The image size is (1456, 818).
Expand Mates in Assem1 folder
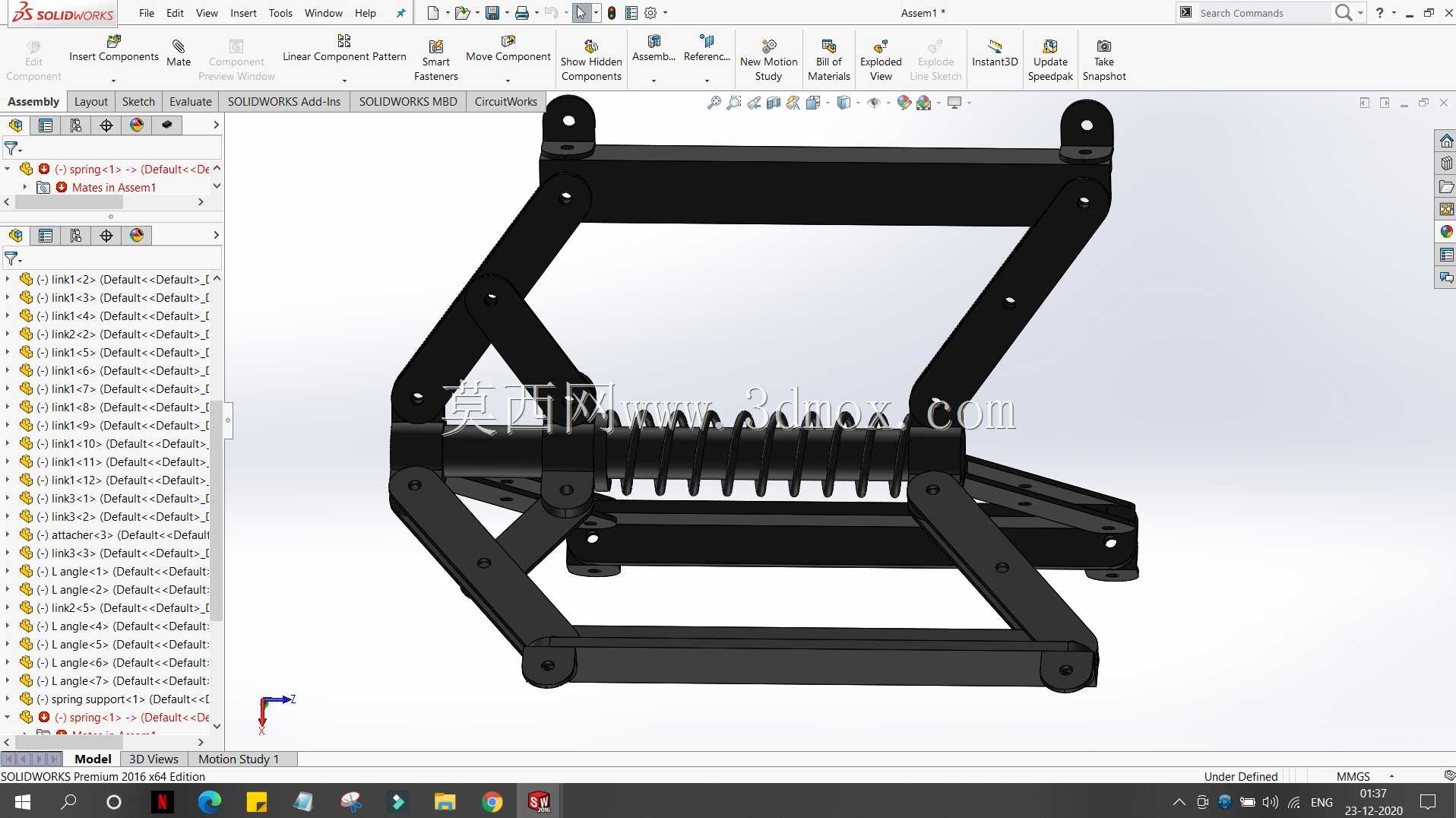25,187
